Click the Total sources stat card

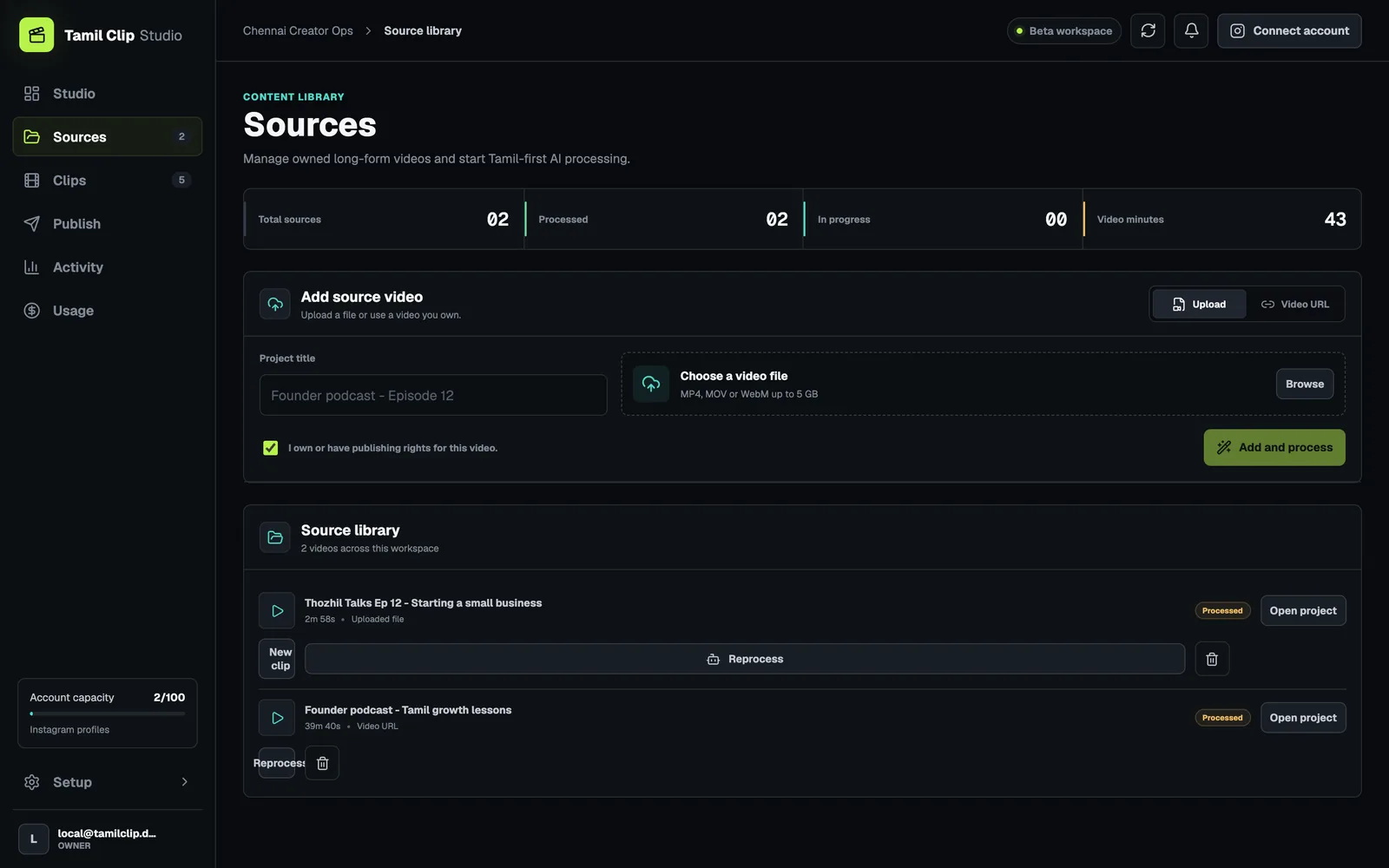384,219
